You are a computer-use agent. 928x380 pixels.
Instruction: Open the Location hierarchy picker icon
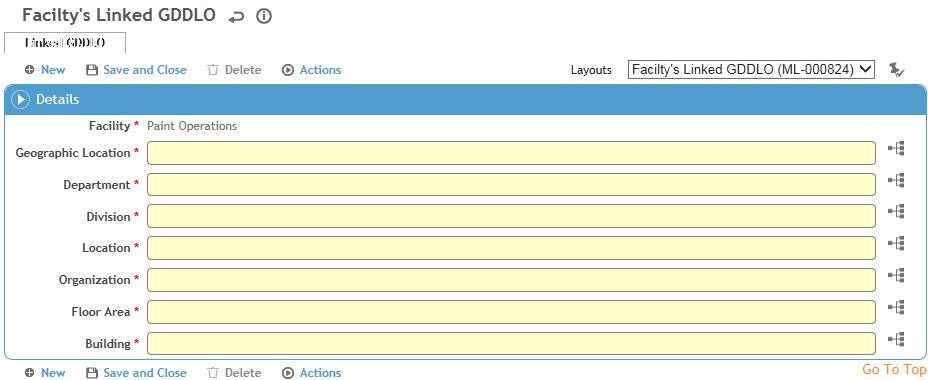pyautogui.click(x=896, y=243)
